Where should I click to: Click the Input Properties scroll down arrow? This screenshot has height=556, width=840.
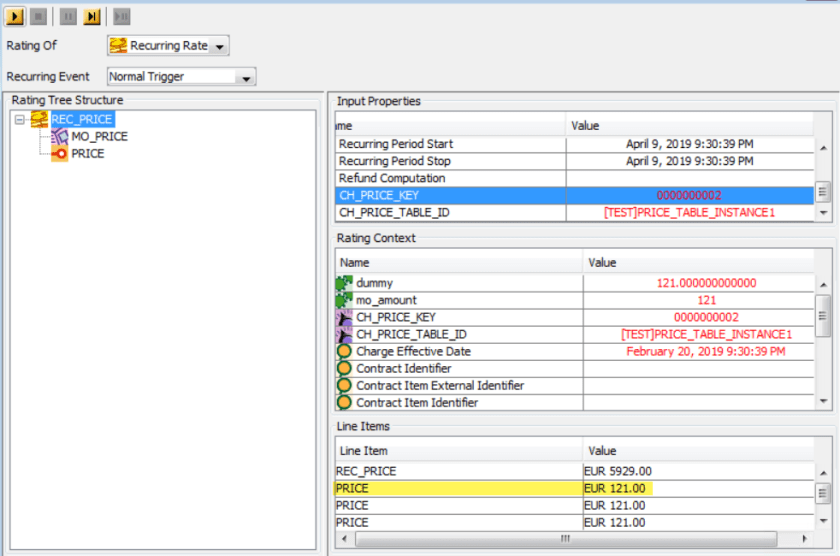tap(823, 212)
